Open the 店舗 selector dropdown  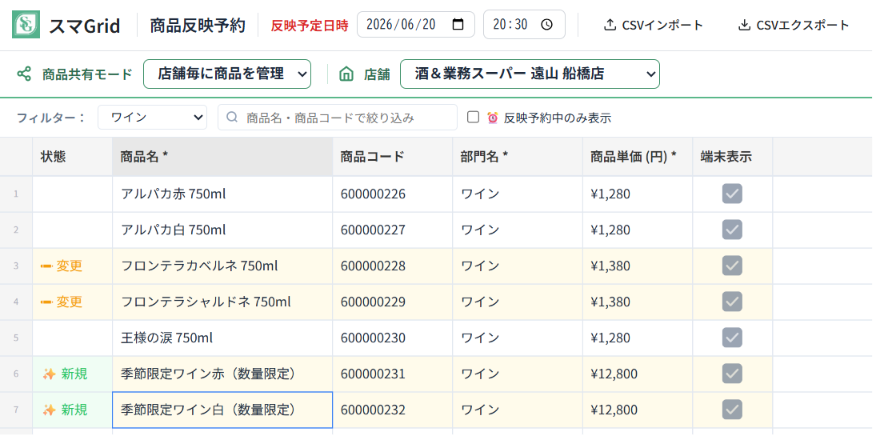[x=530, y=74]
